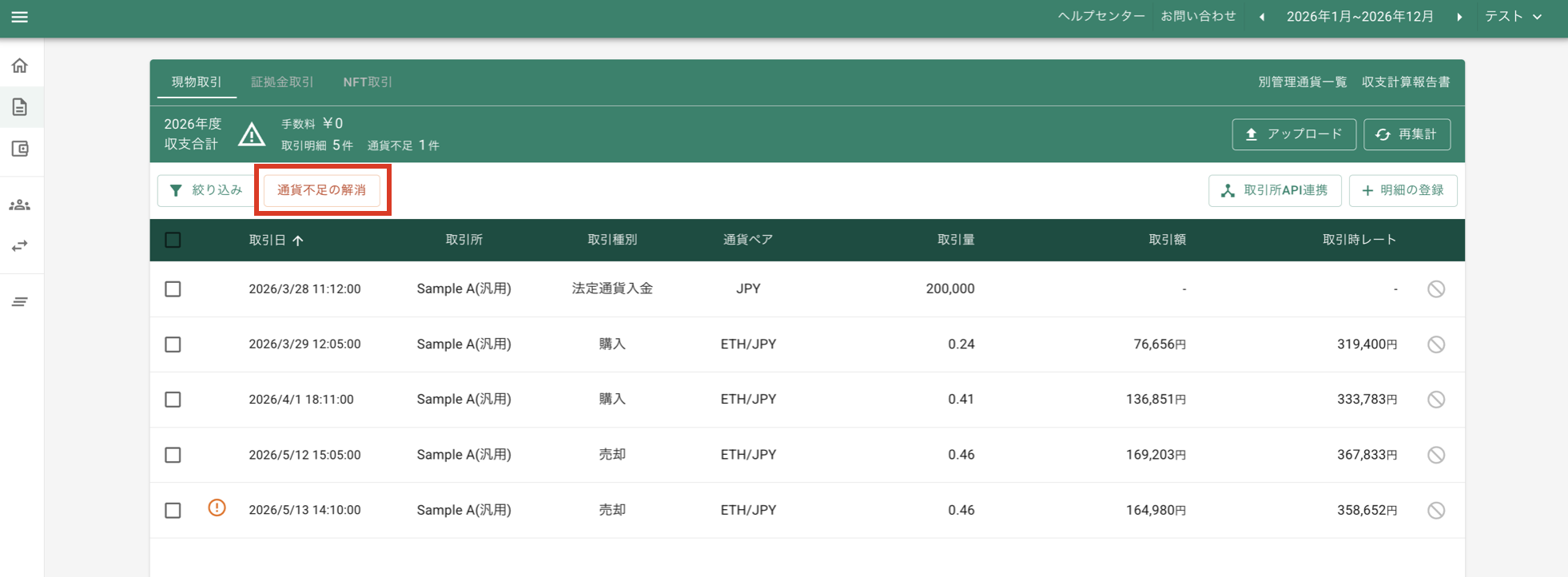The height and width of the screenshot is (577, 1568).
Task: Go to home via sidebar house icon
Action: (x=20, y=66)
